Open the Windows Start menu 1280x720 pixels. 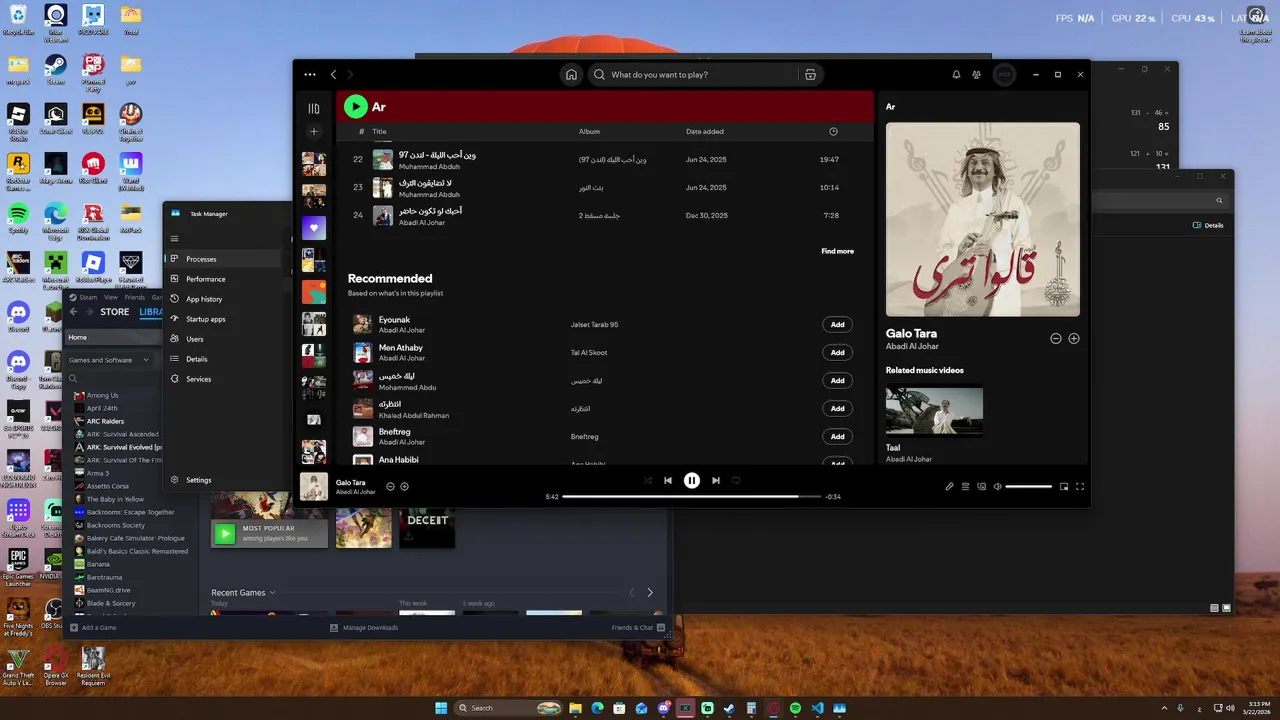[441, 708]
